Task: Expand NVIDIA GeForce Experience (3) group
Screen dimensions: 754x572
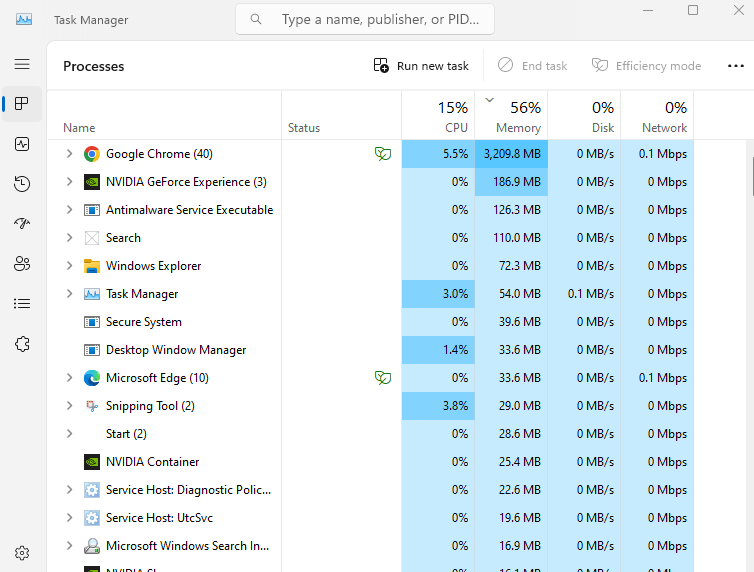Action: [x=69, y=182]
